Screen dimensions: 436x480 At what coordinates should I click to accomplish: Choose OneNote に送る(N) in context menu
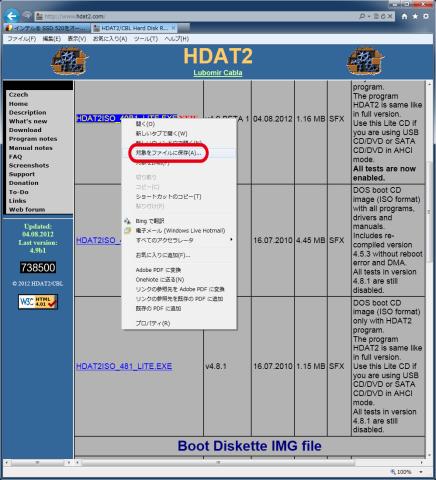pyautogui.click(x=179, y=279)
